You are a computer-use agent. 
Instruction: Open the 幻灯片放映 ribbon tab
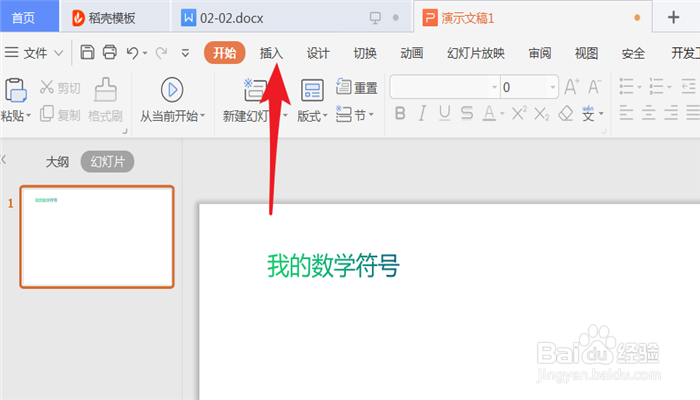coord(476,54)
